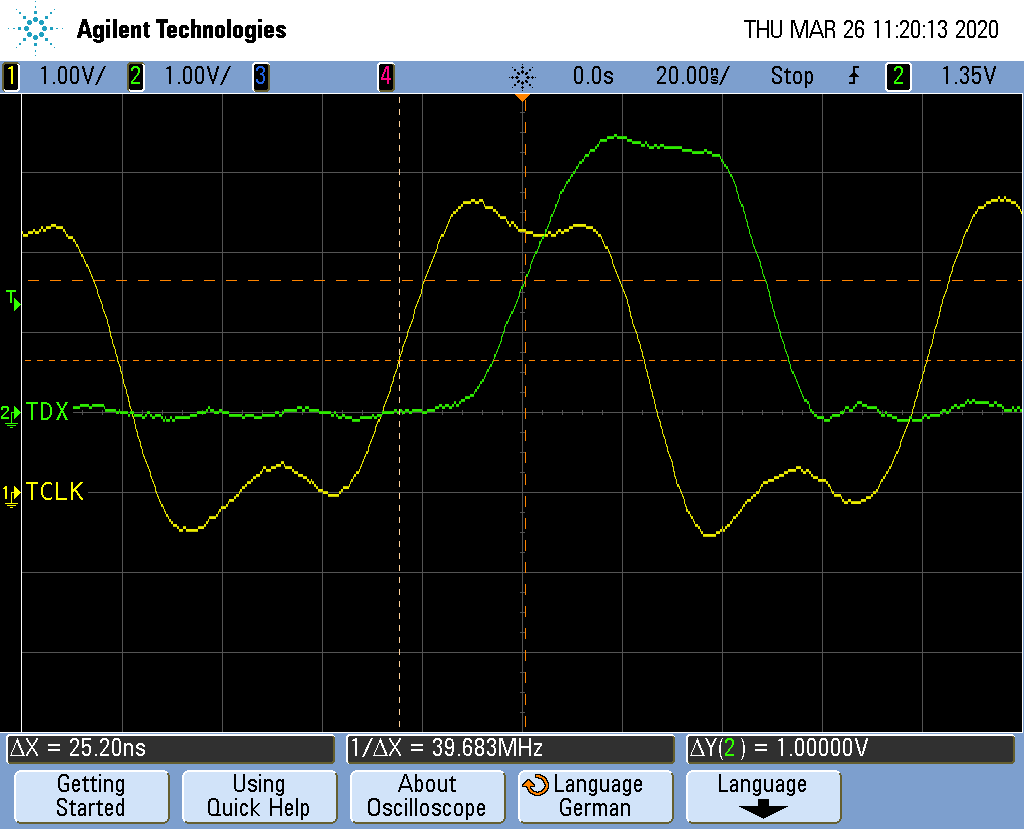
Task: Click the green trigger source 2 badge
Action: coord(898,76)
